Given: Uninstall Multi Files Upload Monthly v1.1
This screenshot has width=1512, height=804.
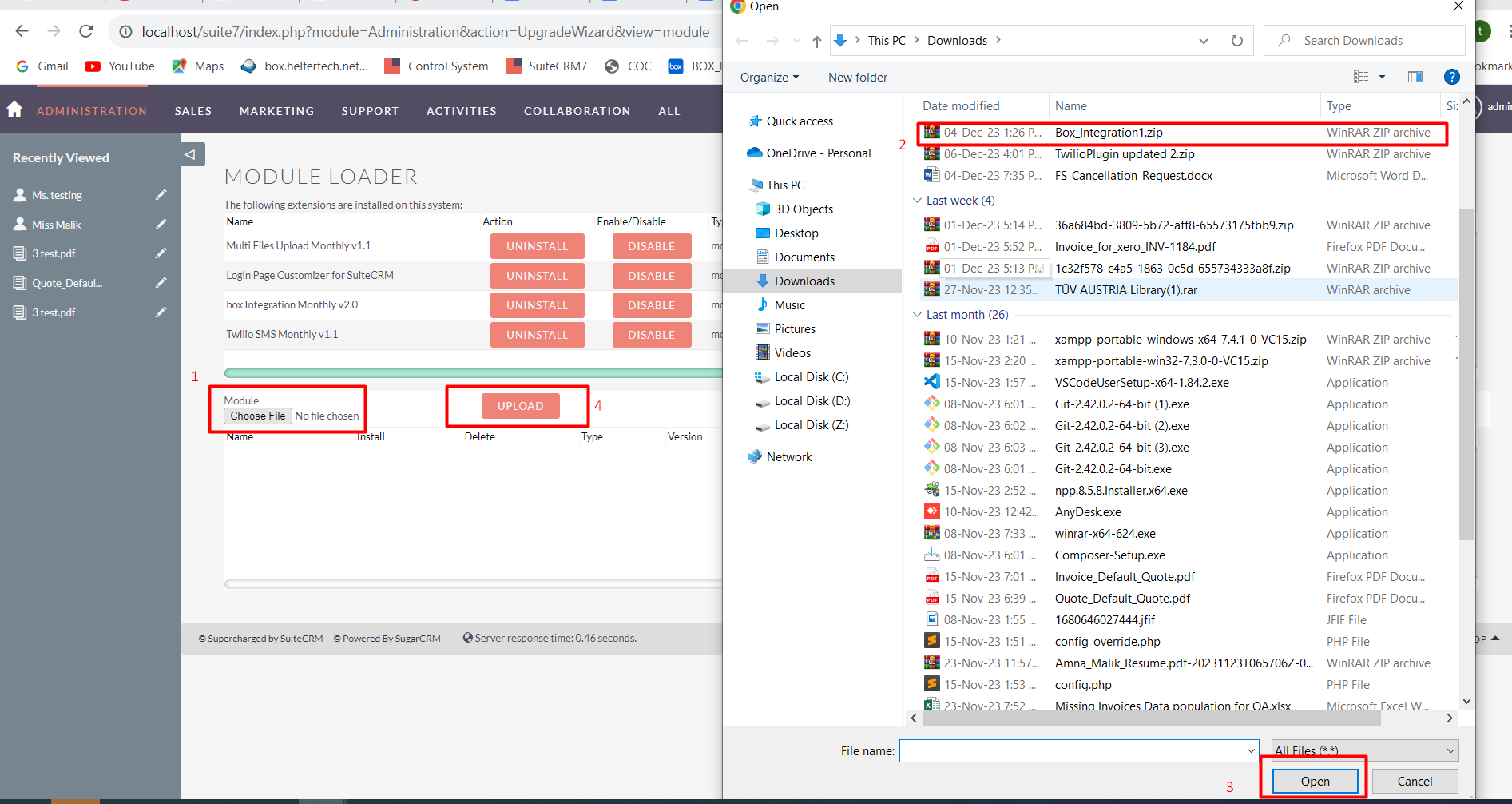Looking at the screenshot, I should tap(537, 246).
